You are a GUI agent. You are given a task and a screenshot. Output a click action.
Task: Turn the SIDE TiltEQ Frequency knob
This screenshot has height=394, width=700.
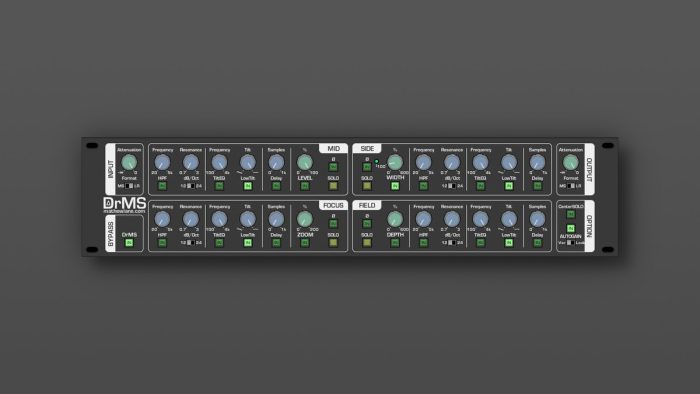[480, 162]
